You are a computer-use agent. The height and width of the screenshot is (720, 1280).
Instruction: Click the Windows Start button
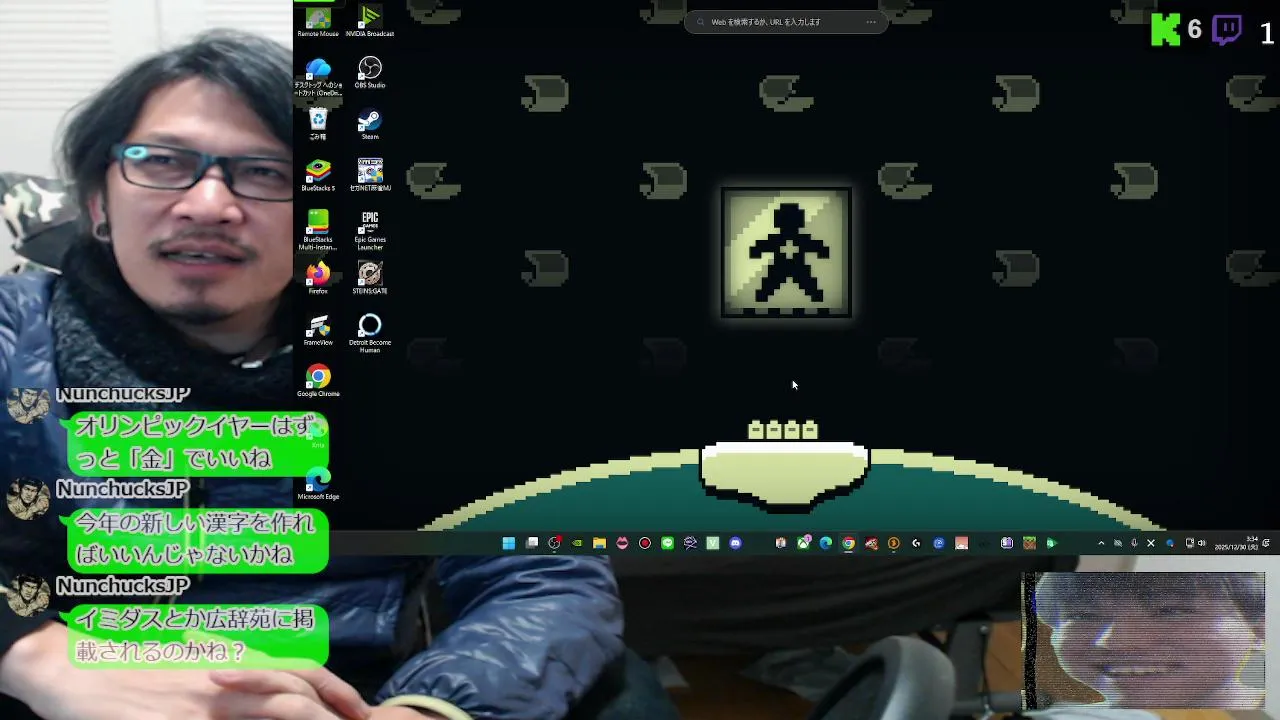point(509,543)
